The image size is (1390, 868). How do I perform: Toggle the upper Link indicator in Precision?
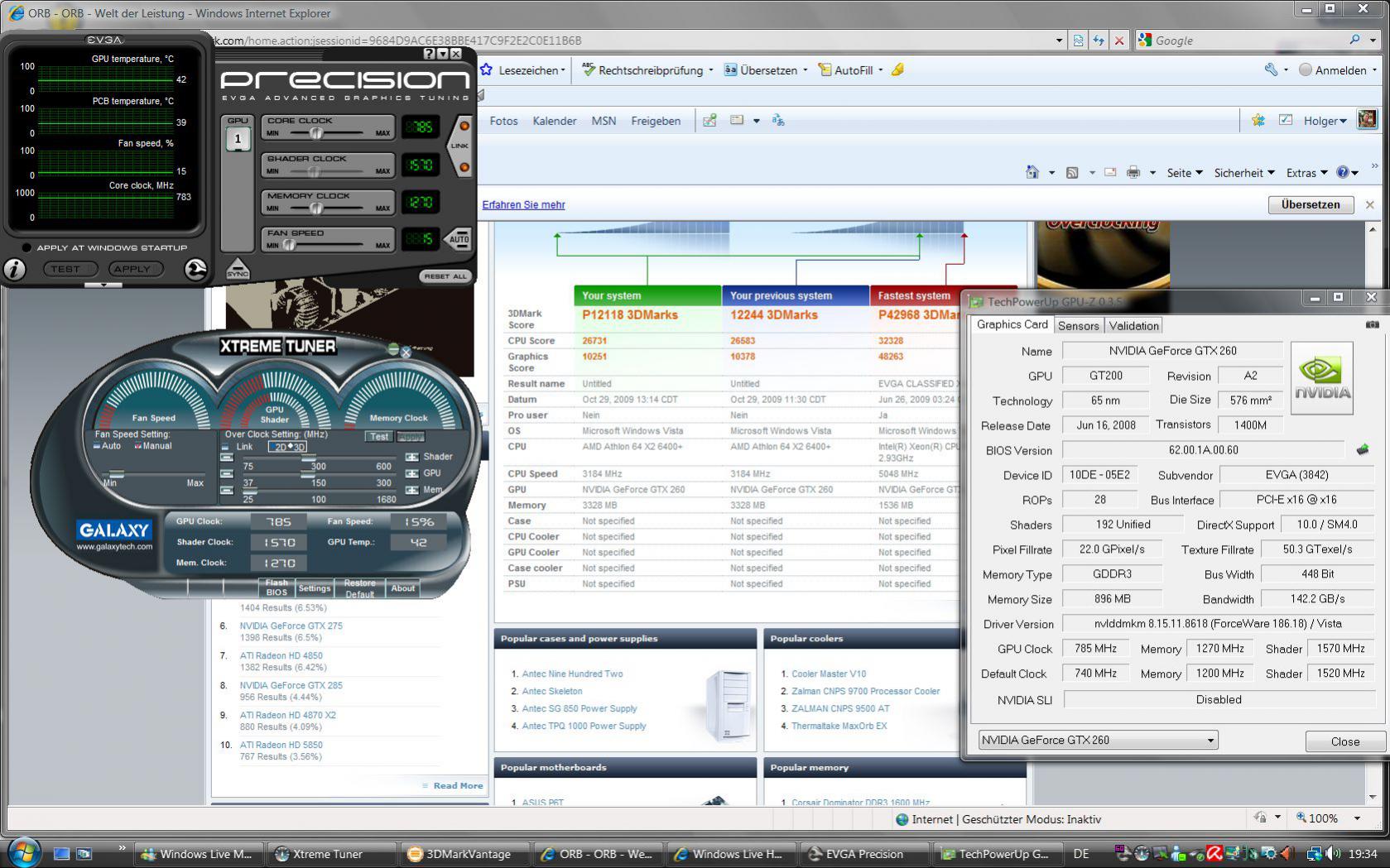464,127
